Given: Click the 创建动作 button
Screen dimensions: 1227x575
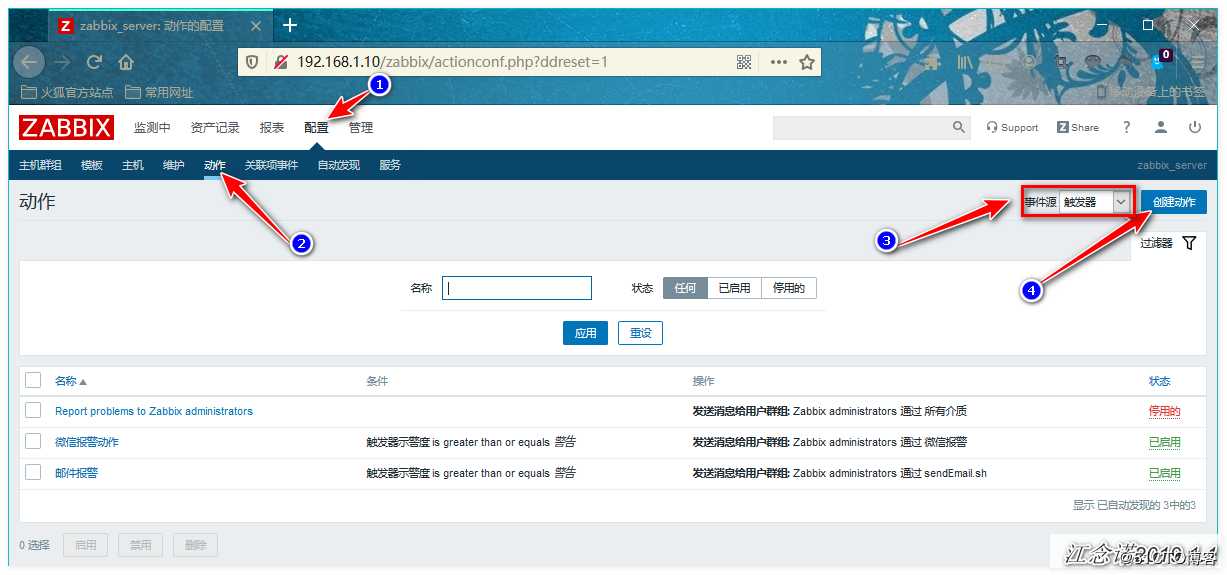Looking at the screenshot, I should click(x=1174, y=202).
